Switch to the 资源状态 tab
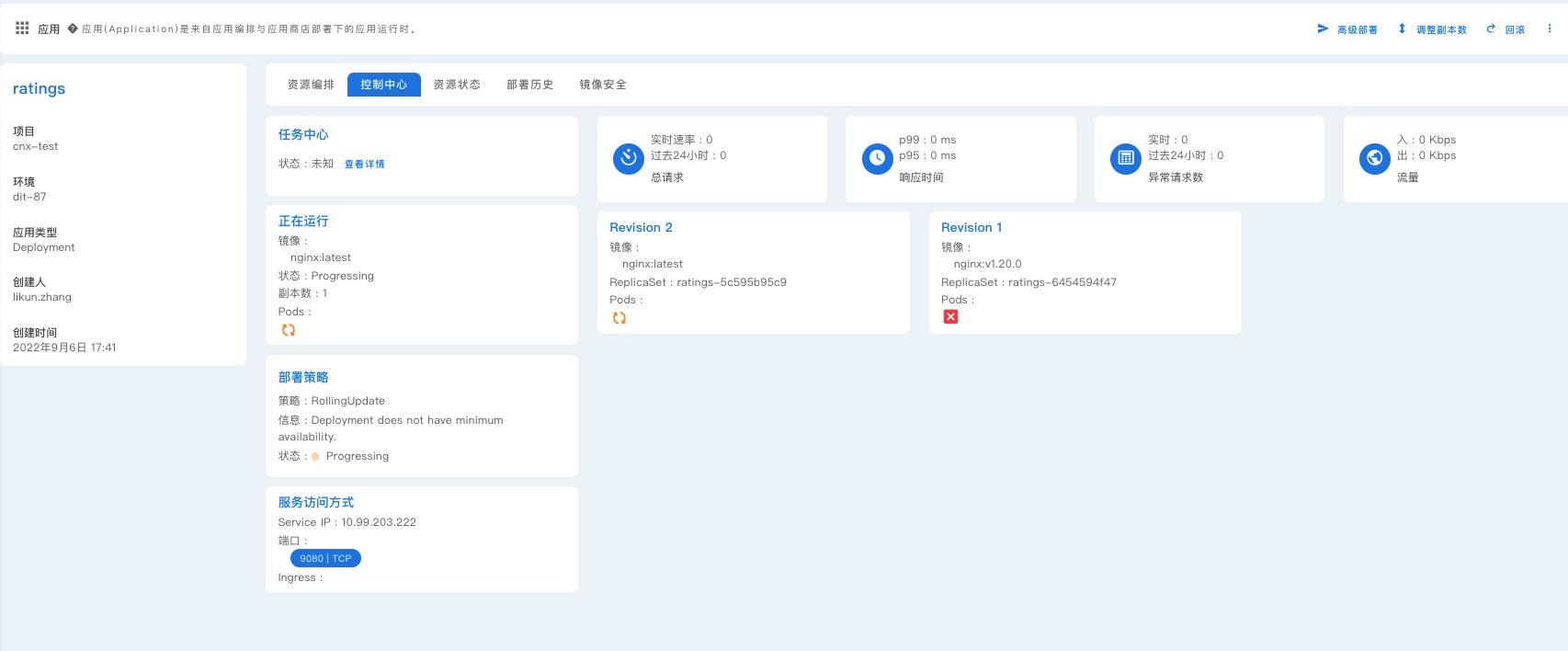This screenshot has height=651, width=1568. point(457,85)
